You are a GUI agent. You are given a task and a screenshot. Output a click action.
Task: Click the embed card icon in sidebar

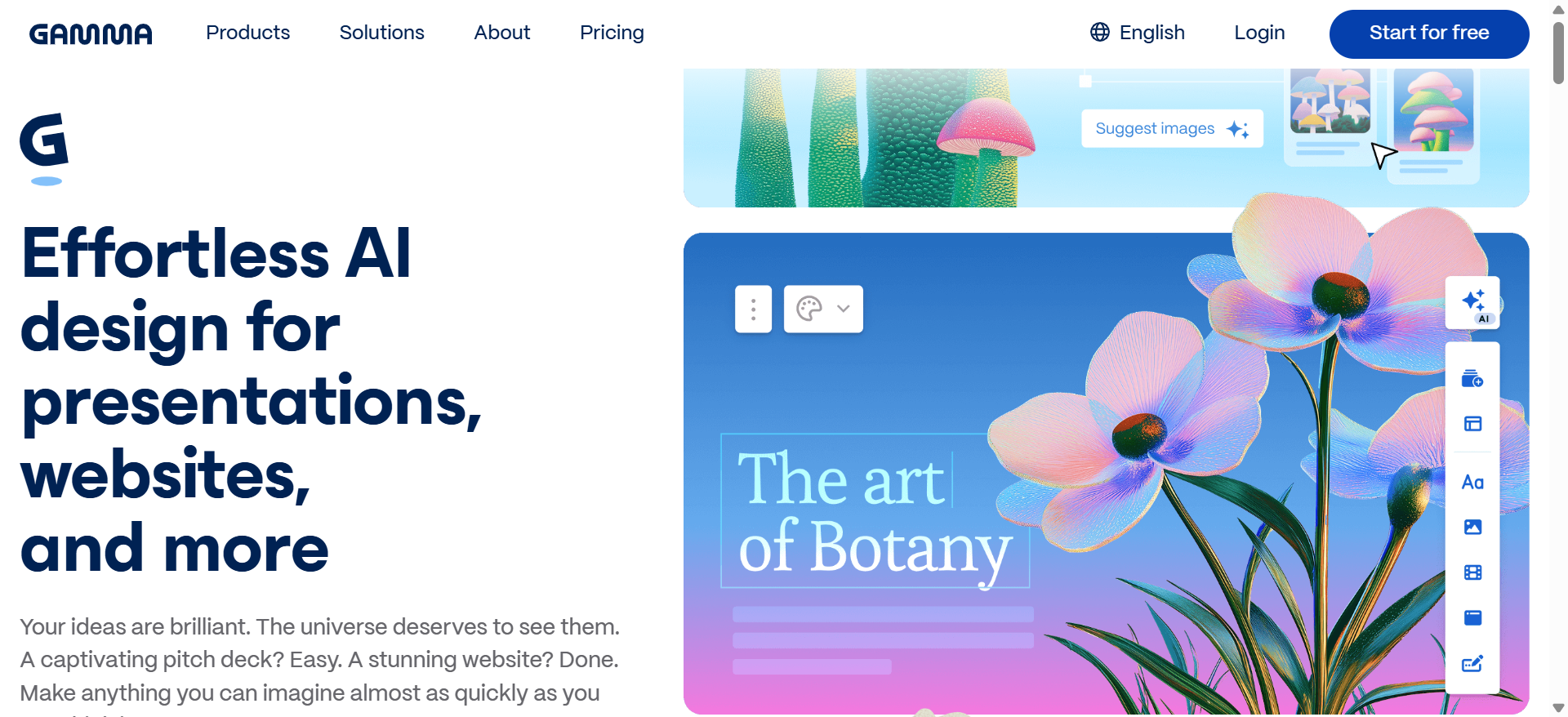tap(1472, 617)
